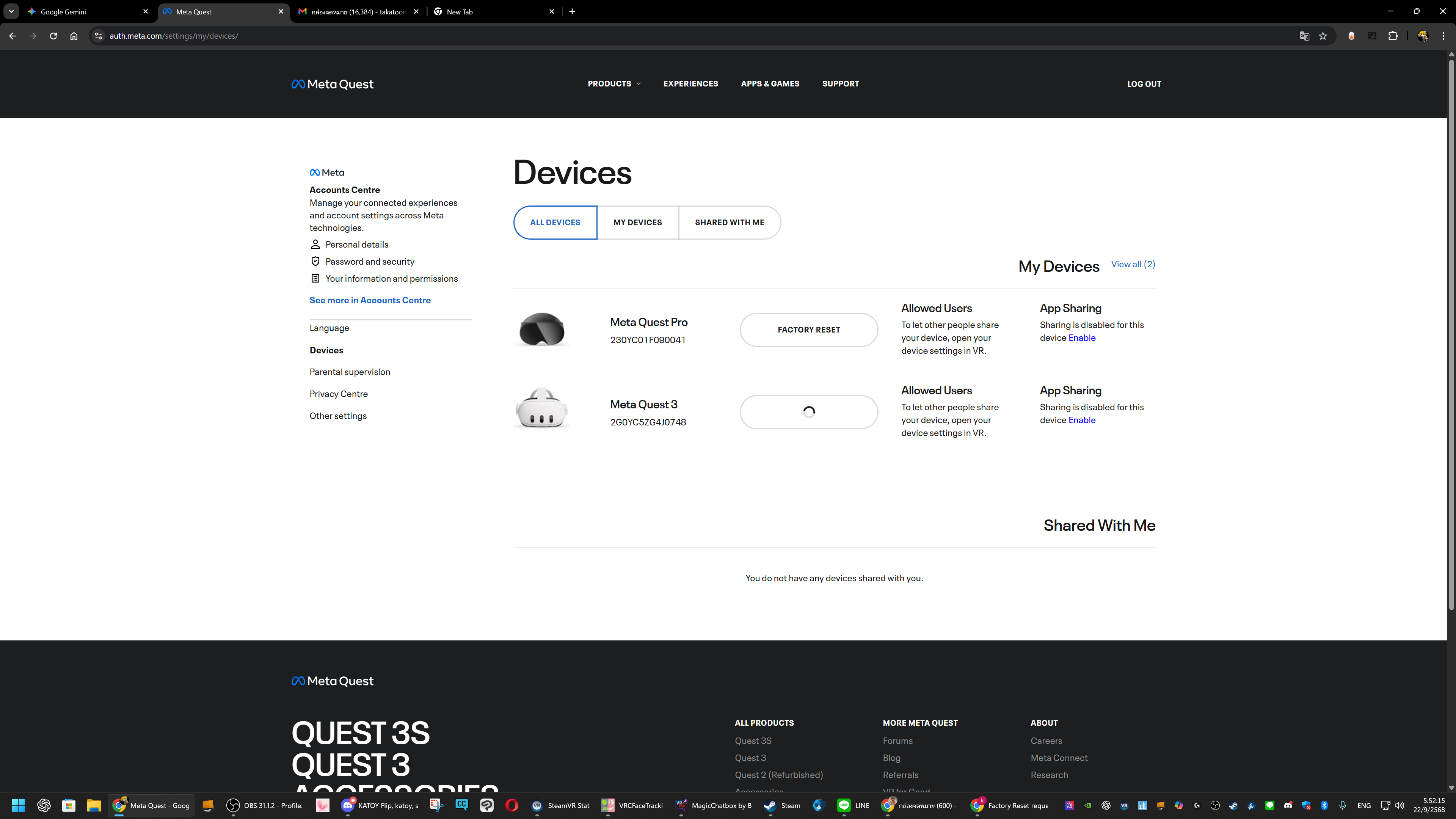Click the Translate page icon
This screenshot has height=819, width=1456.
point(1304,36)
